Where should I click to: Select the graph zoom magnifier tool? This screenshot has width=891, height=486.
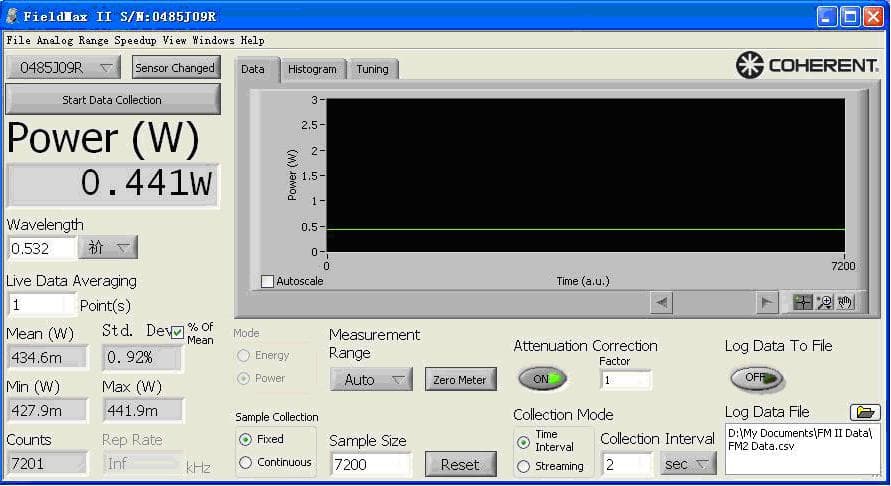click(824, 302)
